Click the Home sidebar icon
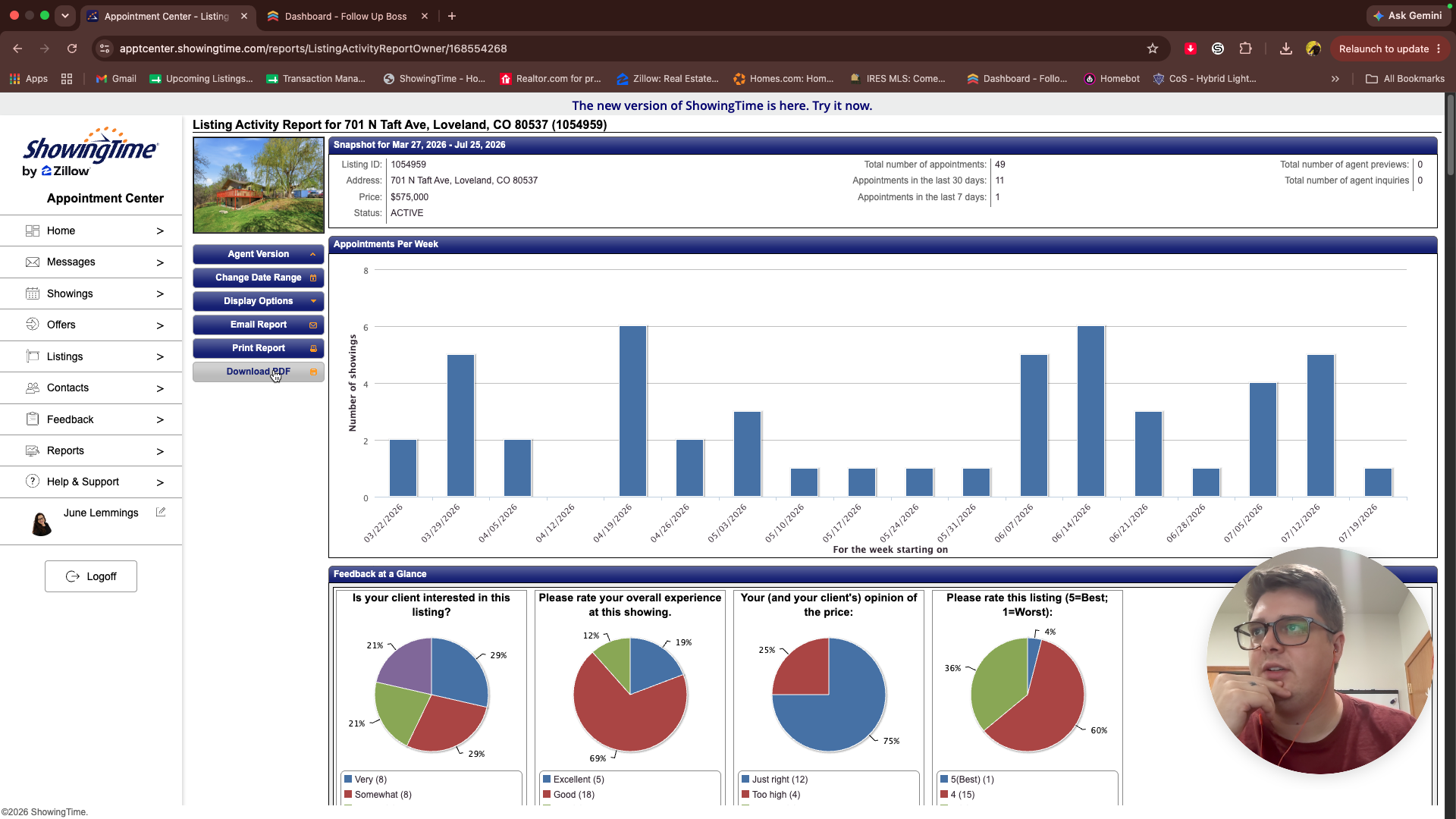1456x819 pixels. click(x=33, y=231)
